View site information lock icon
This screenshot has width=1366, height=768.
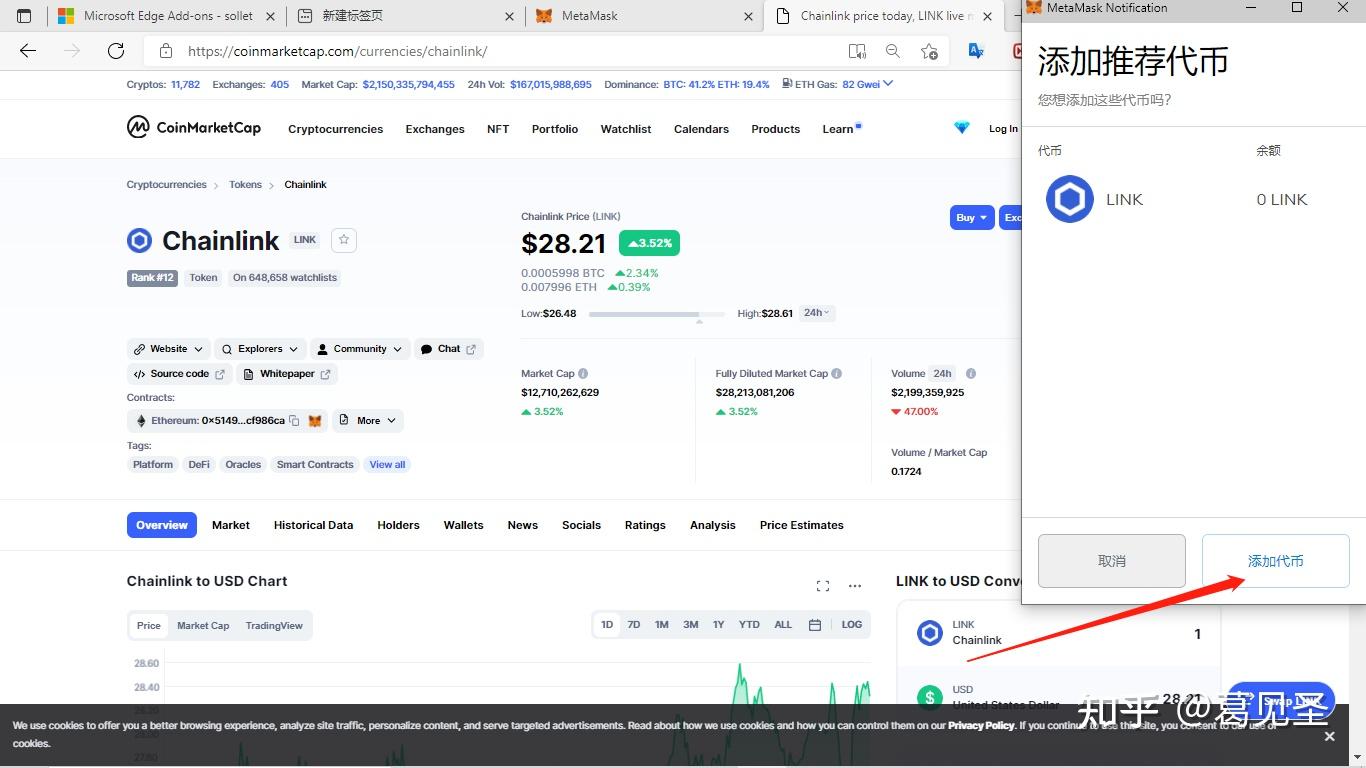tap(166, 51)
